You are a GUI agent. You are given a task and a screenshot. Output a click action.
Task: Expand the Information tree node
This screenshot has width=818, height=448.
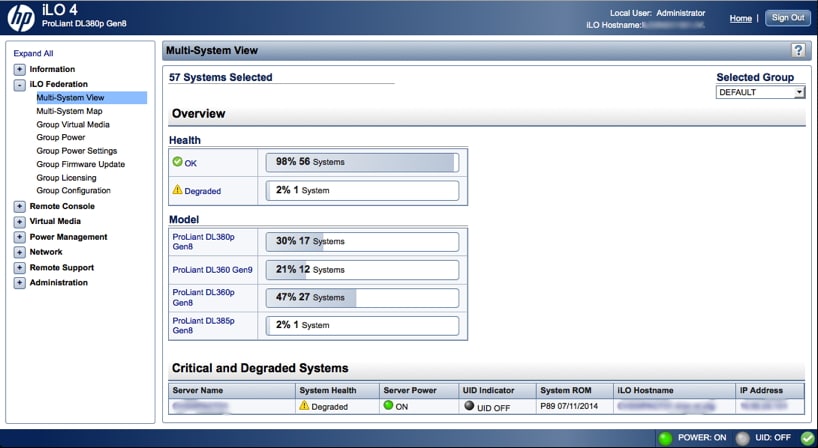pyautogui.click(x=19, y=69)
